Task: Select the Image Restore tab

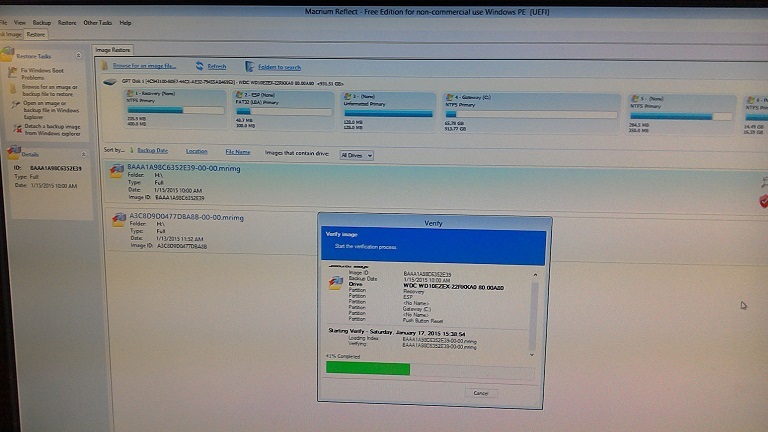Action: 113,50
